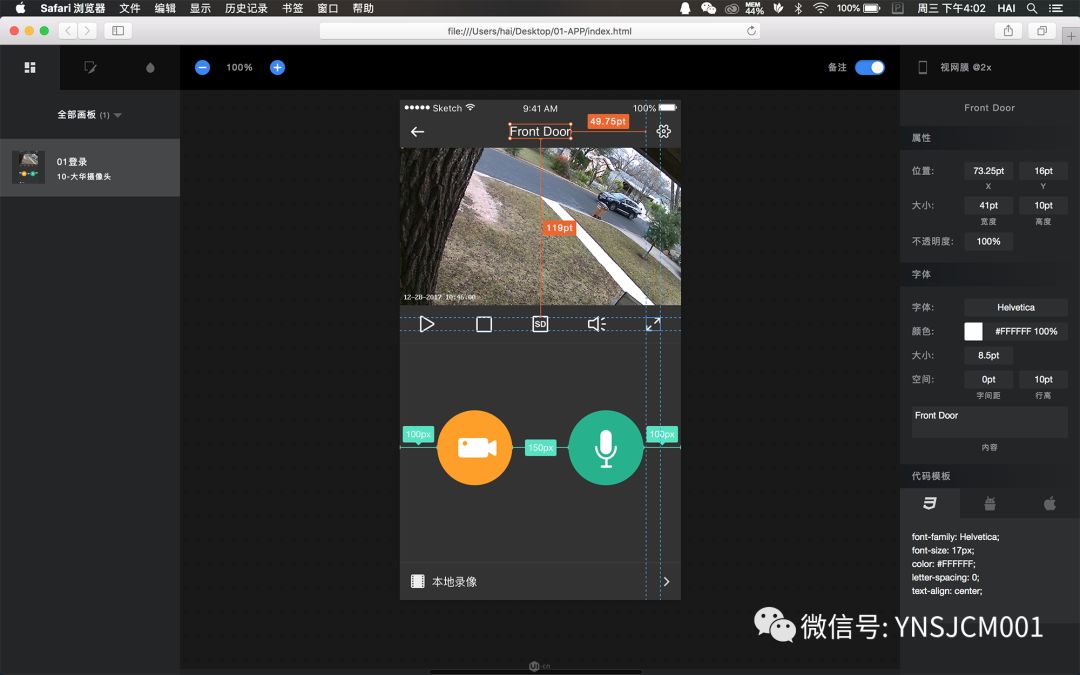Select the iOS code template icon

(1049, 503)
